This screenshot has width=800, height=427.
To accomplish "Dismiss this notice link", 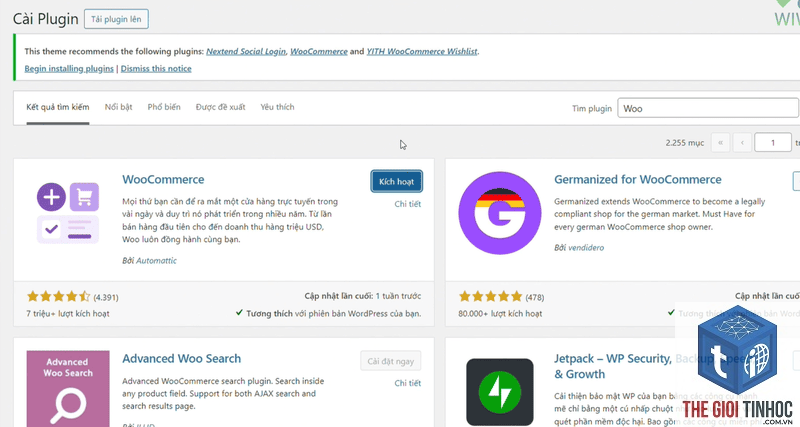I will pos(156,68).
